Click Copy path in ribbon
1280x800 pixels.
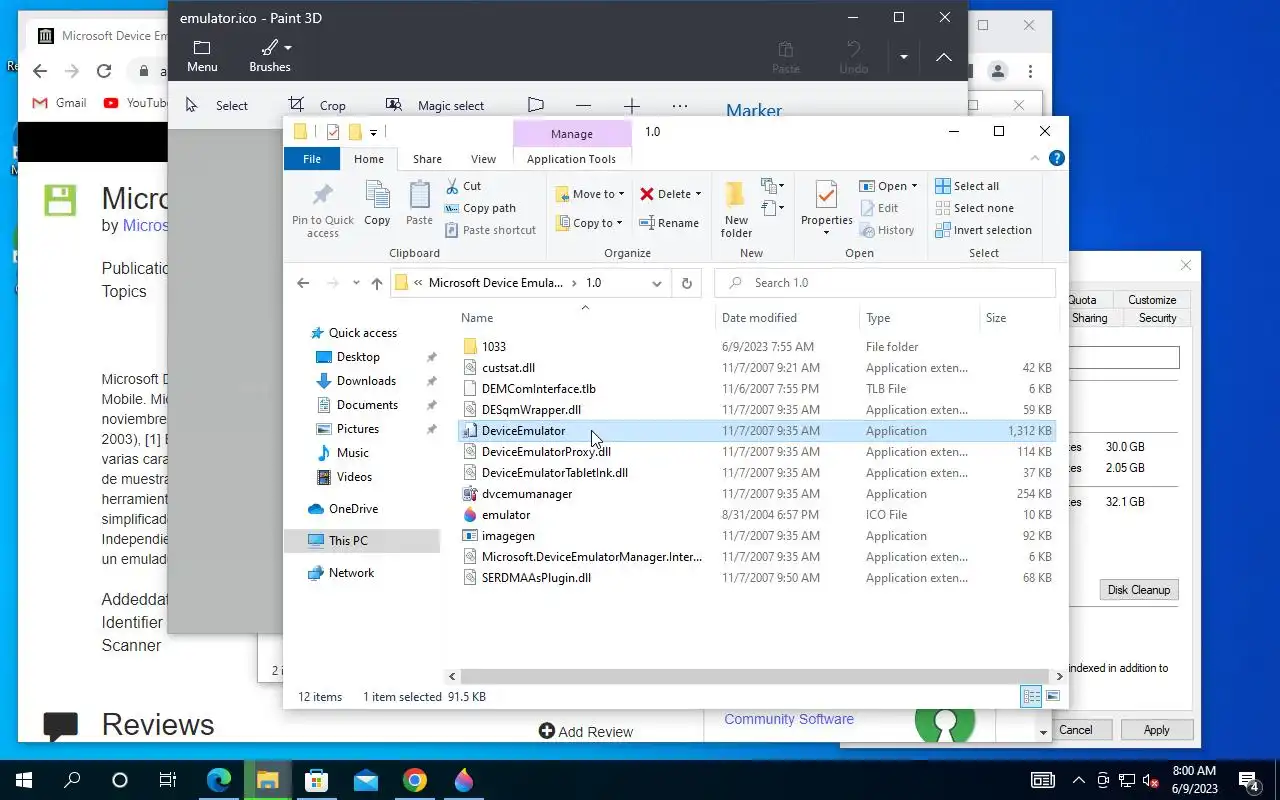[x=481, y=208]
